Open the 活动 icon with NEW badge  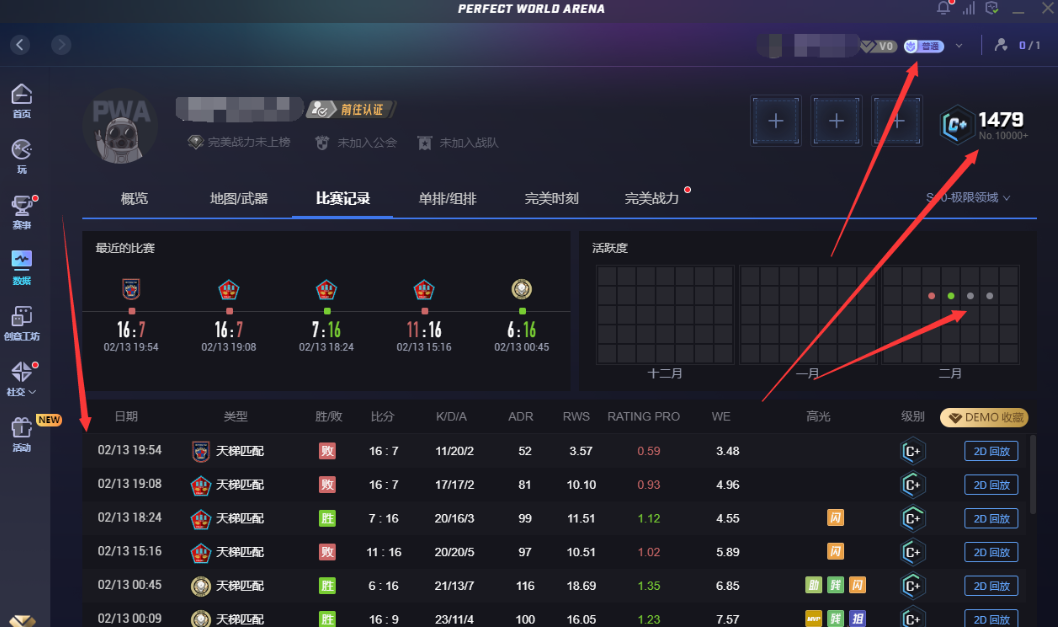[x=20, y=428]
